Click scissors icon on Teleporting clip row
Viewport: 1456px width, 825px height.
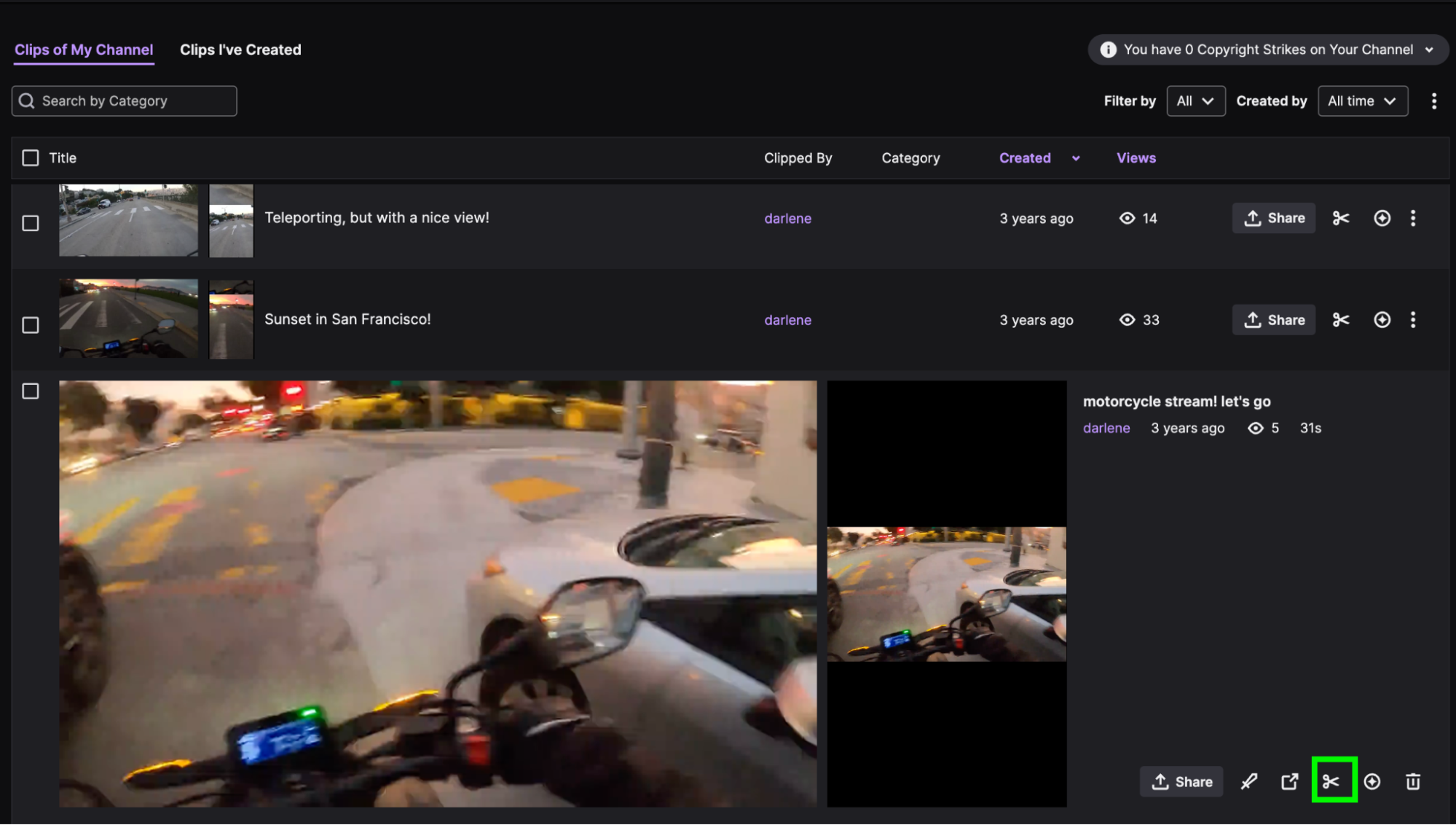pos(1341,218)
